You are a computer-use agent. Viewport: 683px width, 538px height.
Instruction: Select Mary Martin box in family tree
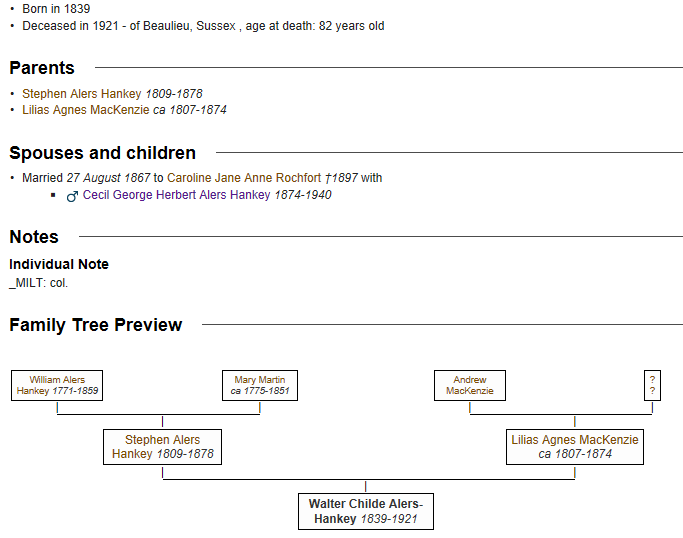tap(260, 386)
